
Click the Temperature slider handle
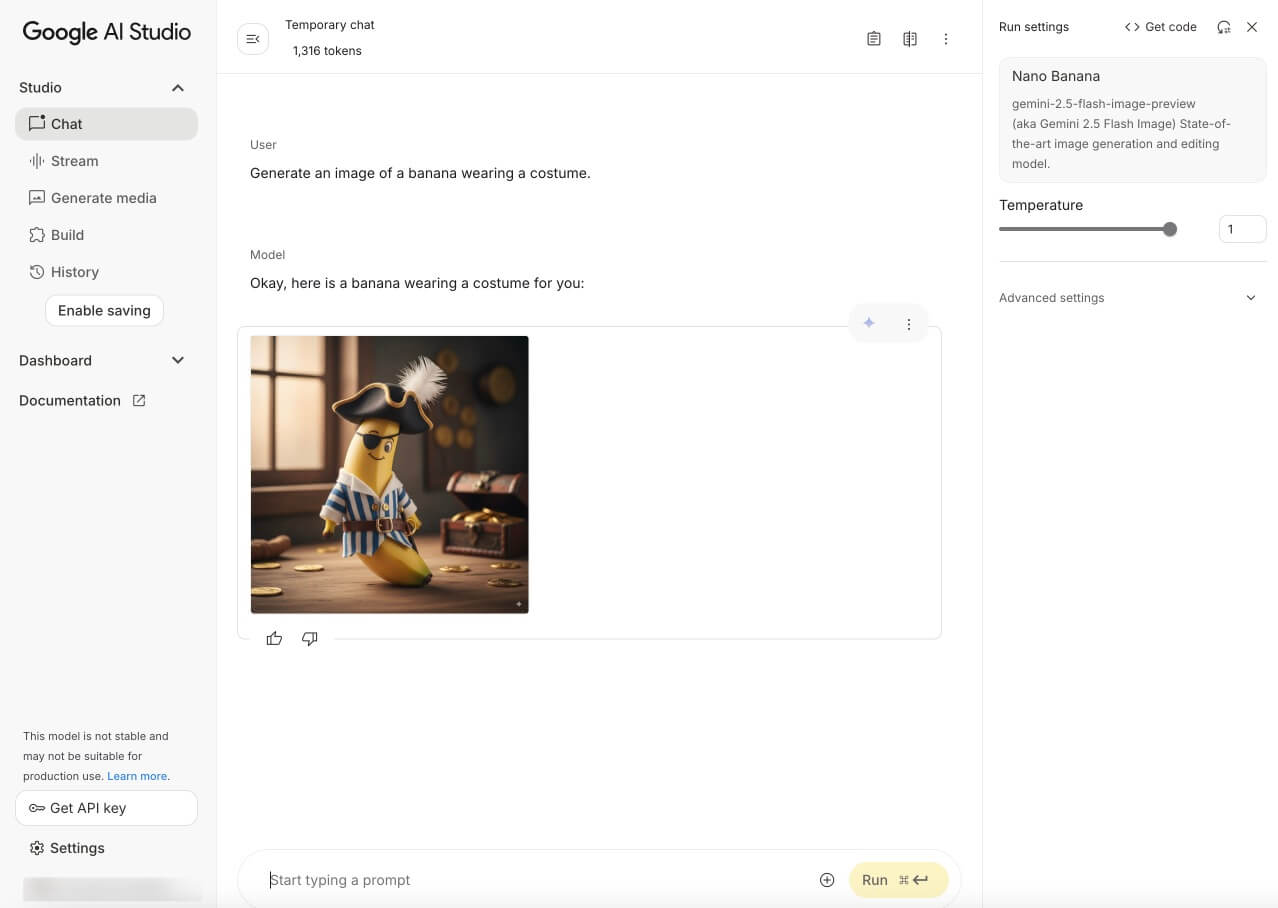(1170, 229)
